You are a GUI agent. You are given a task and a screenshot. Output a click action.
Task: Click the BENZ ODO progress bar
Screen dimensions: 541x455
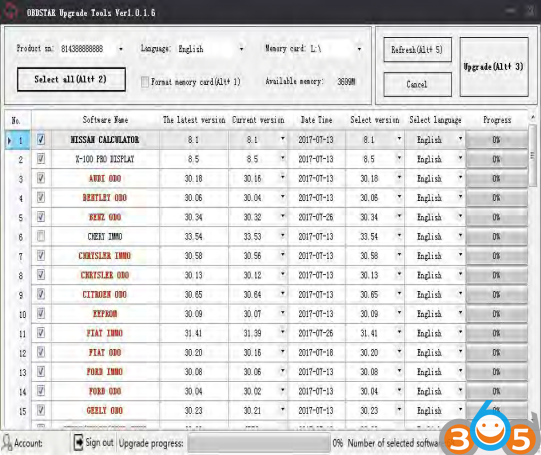[x=496, y=217]
